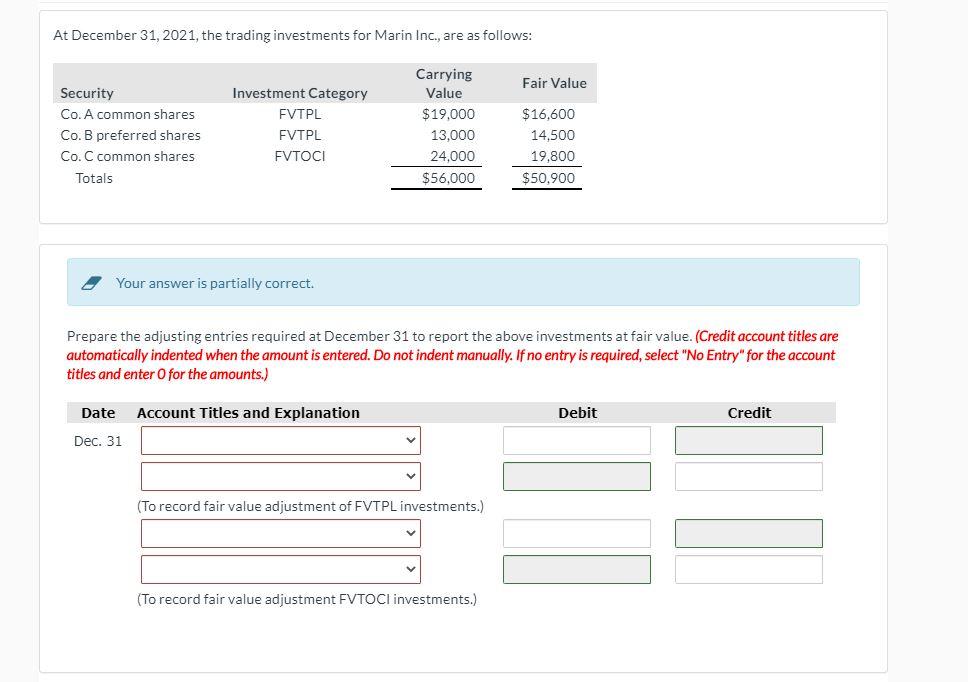Click the '$50,900' fair value total
This screenshot has width=968, height=682.
[x=548, y=178]
